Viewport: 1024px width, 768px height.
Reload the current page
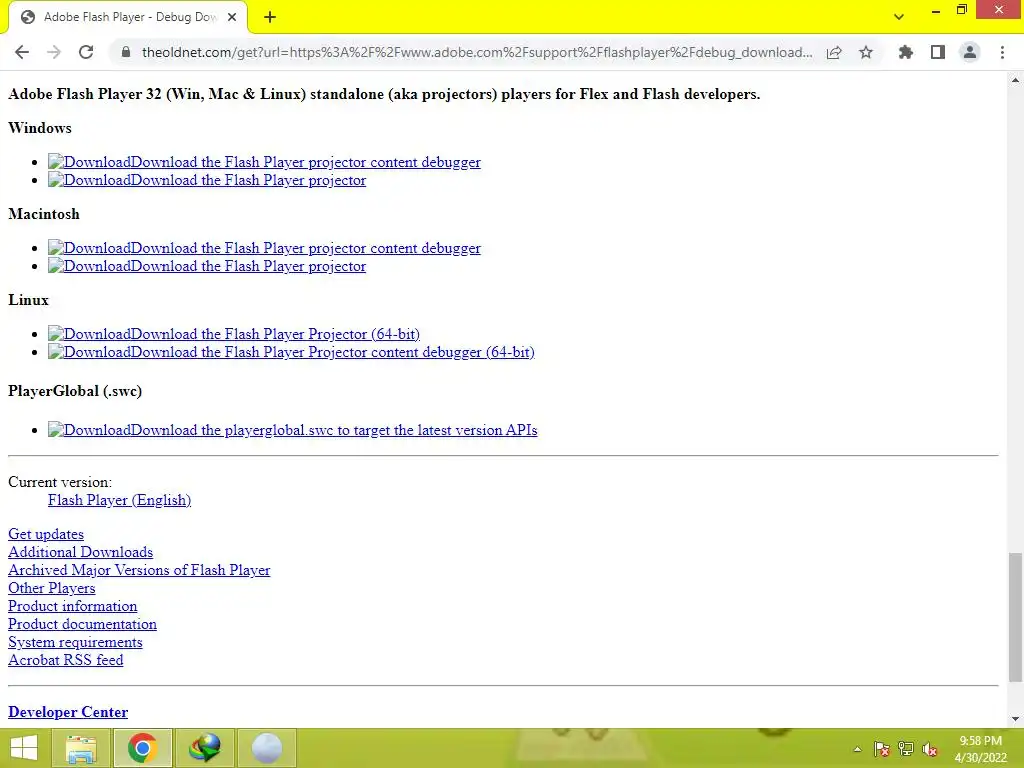(86, 52)
